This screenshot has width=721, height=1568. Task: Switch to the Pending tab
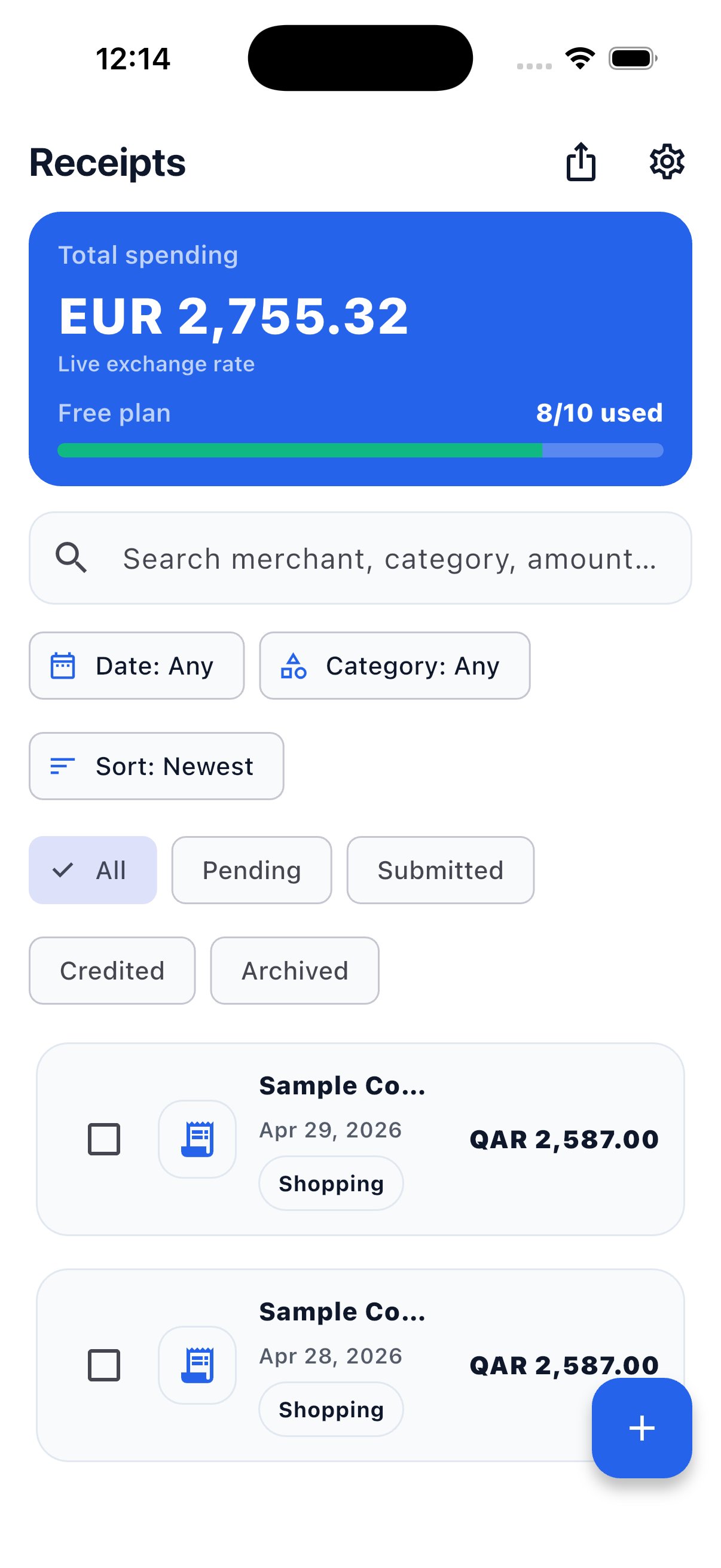coord(251,870)
